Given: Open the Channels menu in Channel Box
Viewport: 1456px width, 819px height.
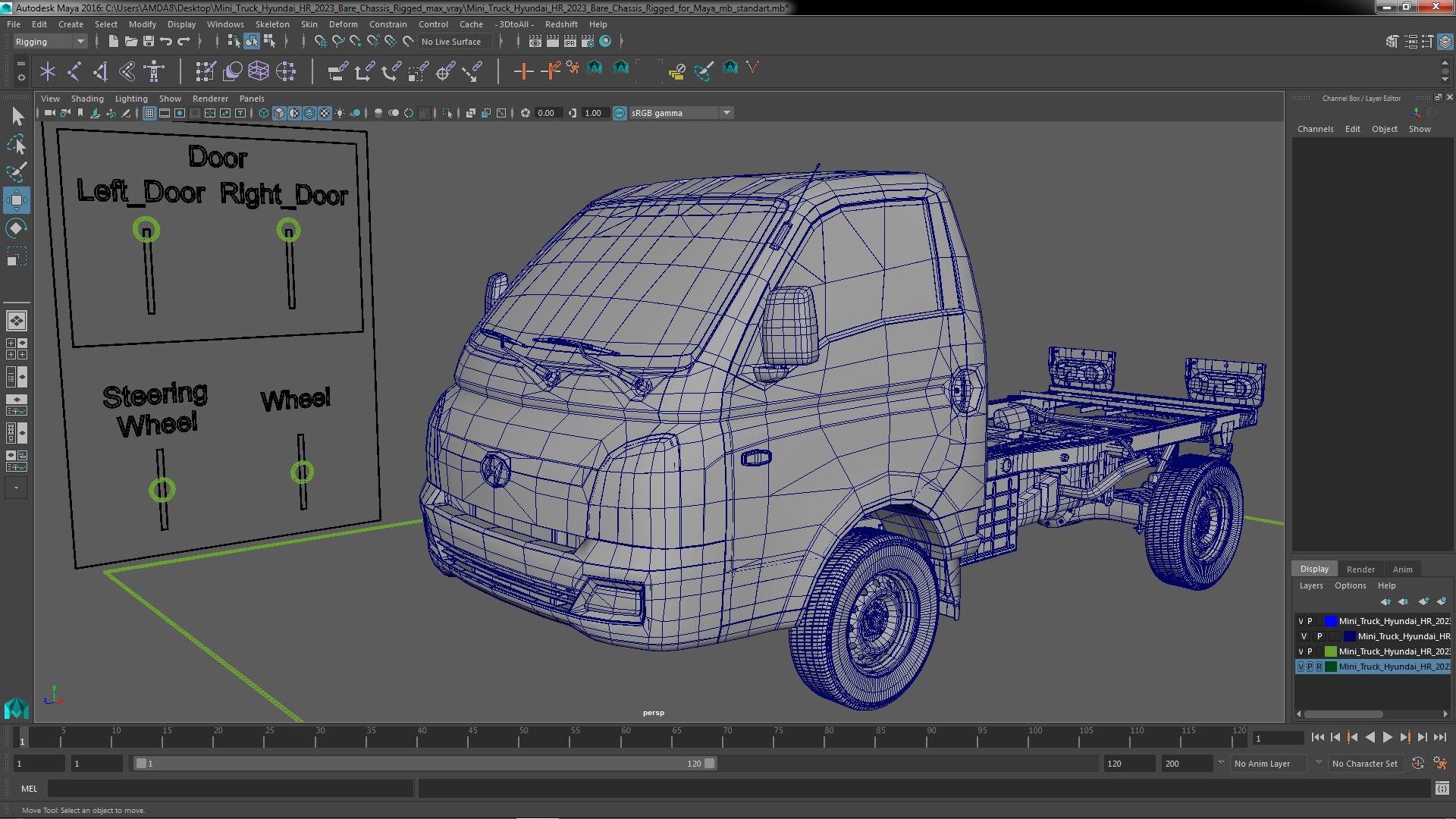Looking at the screenshot, I should tap(1315, 129).
